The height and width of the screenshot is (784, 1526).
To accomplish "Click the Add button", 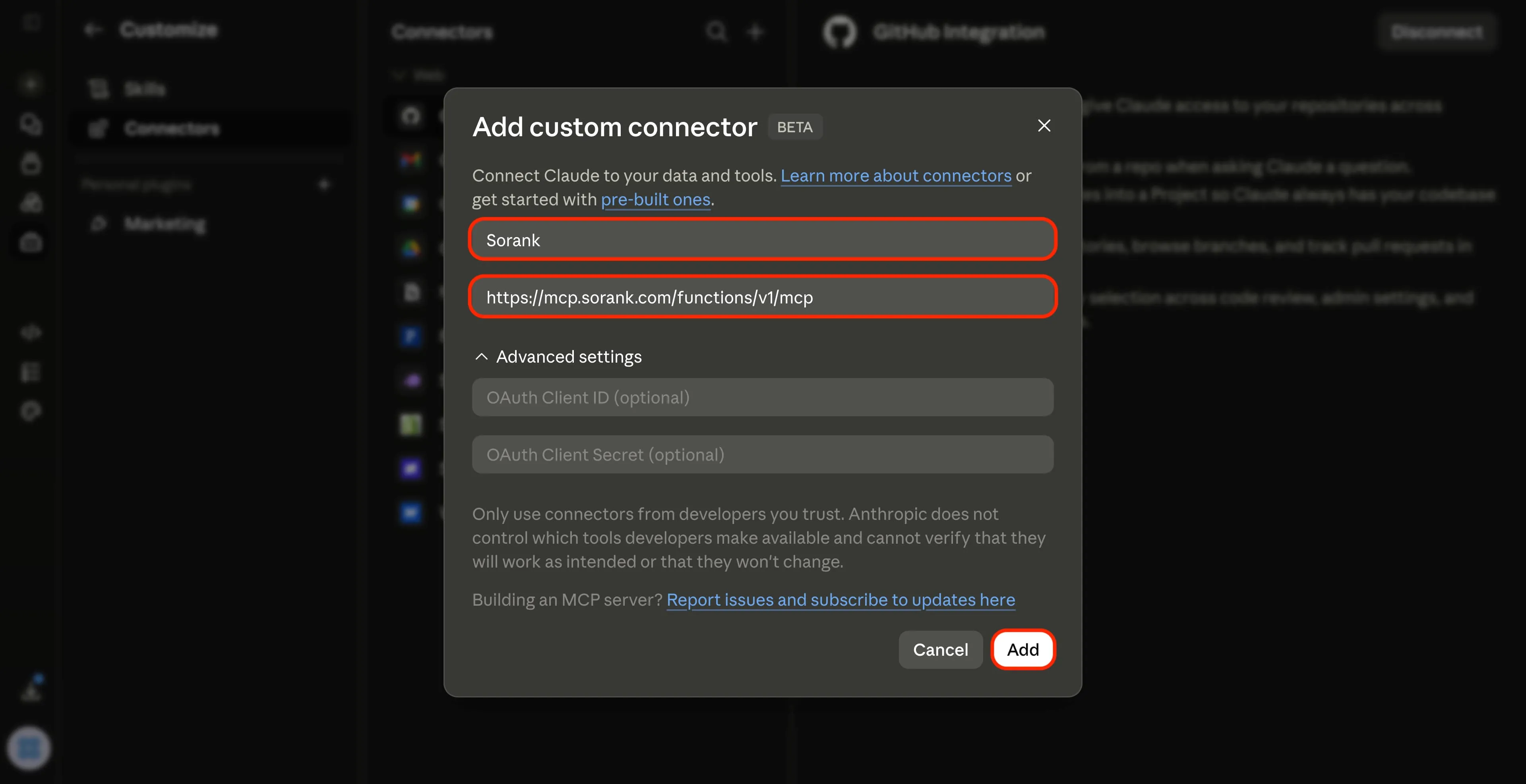I will click(1023, 650).
